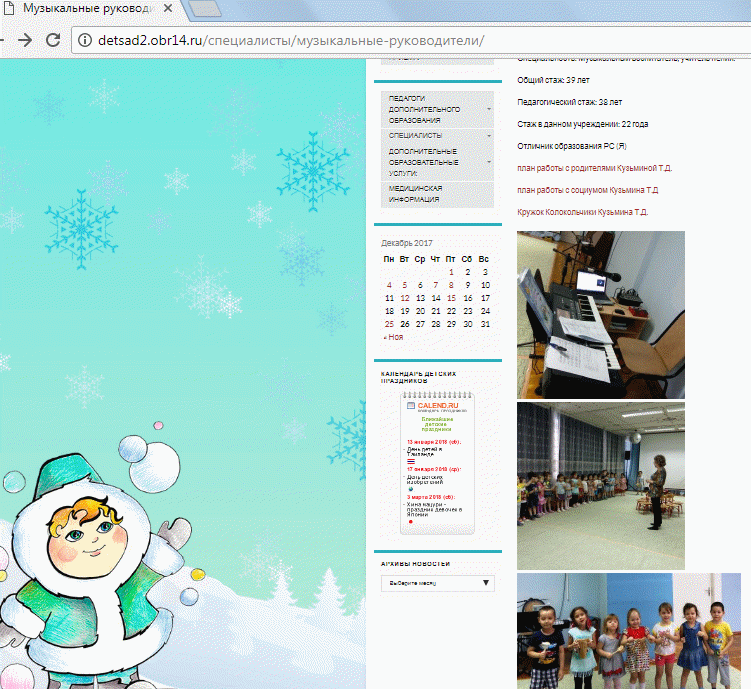Click the Thailand flag icon in calendar widget
Screen dimensions: 751x689
click(x=410, y=462)
